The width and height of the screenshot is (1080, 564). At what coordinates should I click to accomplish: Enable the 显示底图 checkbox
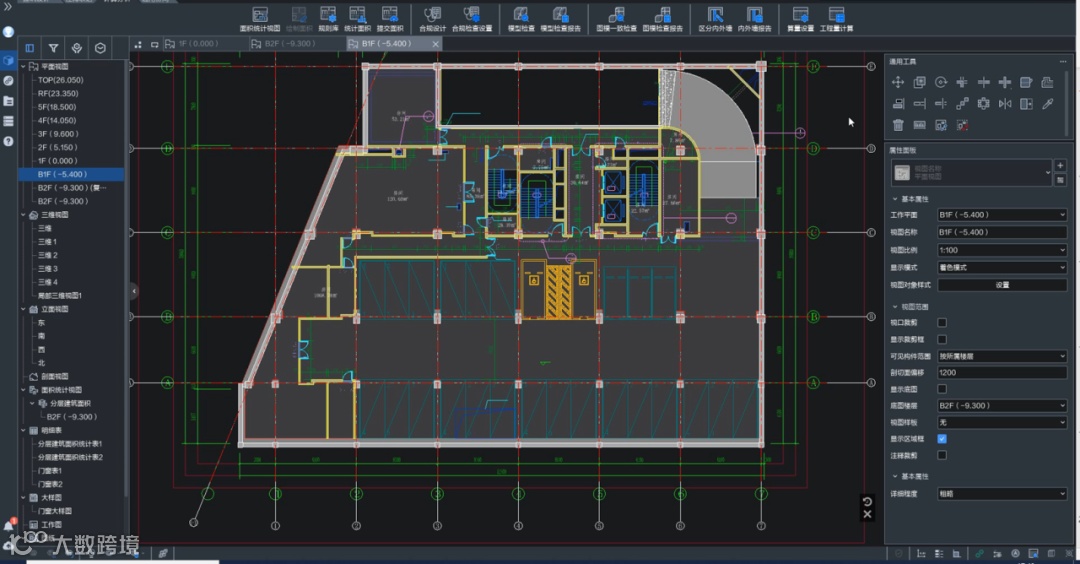(x=942, y=389)
